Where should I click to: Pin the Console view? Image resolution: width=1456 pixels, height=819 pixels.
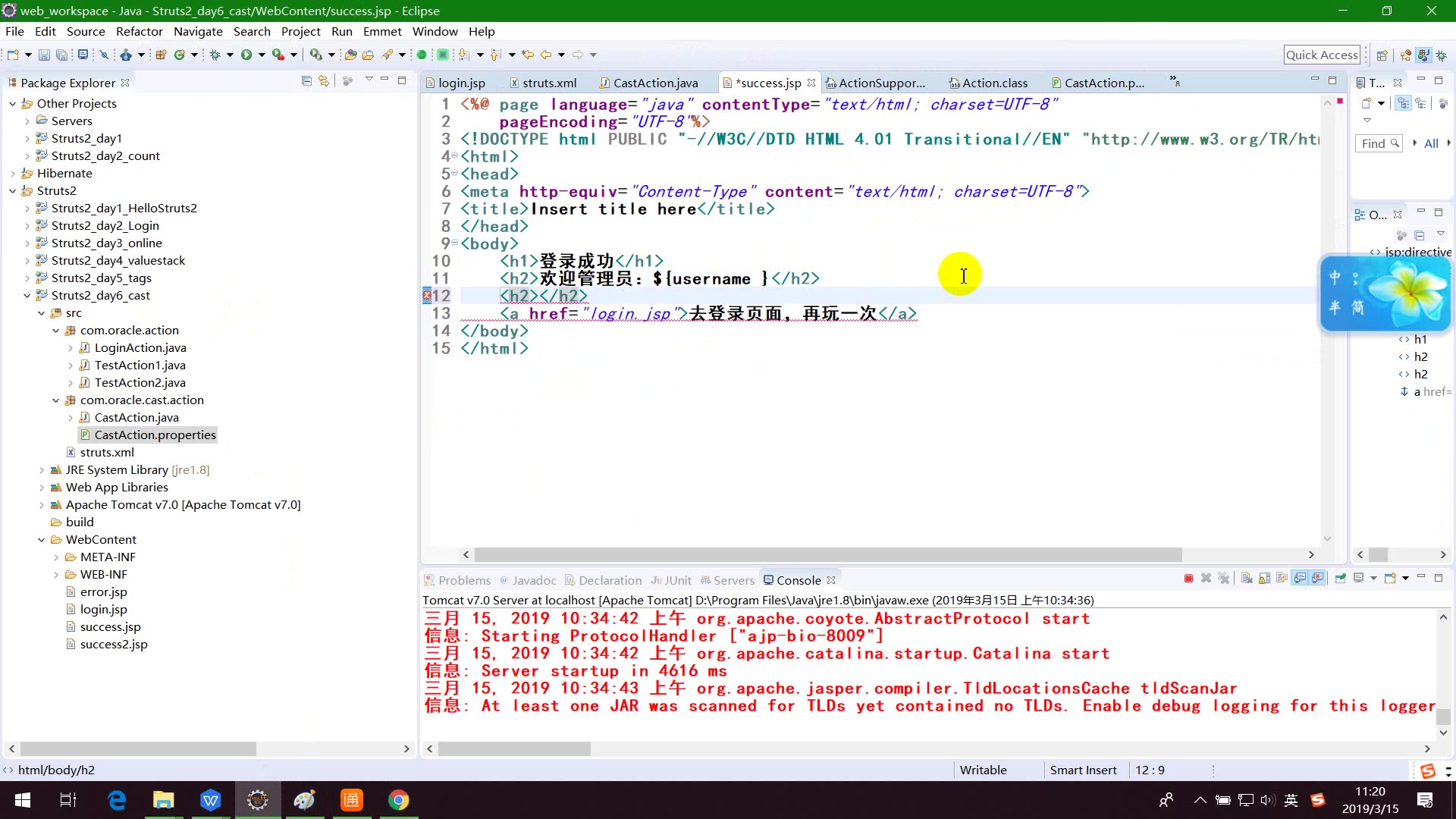1340,579
